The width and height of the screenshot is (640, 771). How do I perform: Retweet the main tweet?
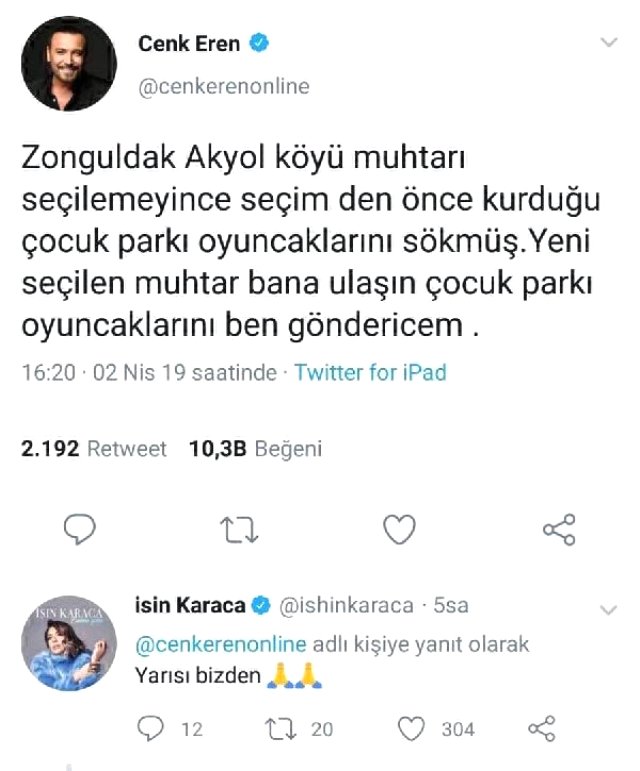coord(239,529)
